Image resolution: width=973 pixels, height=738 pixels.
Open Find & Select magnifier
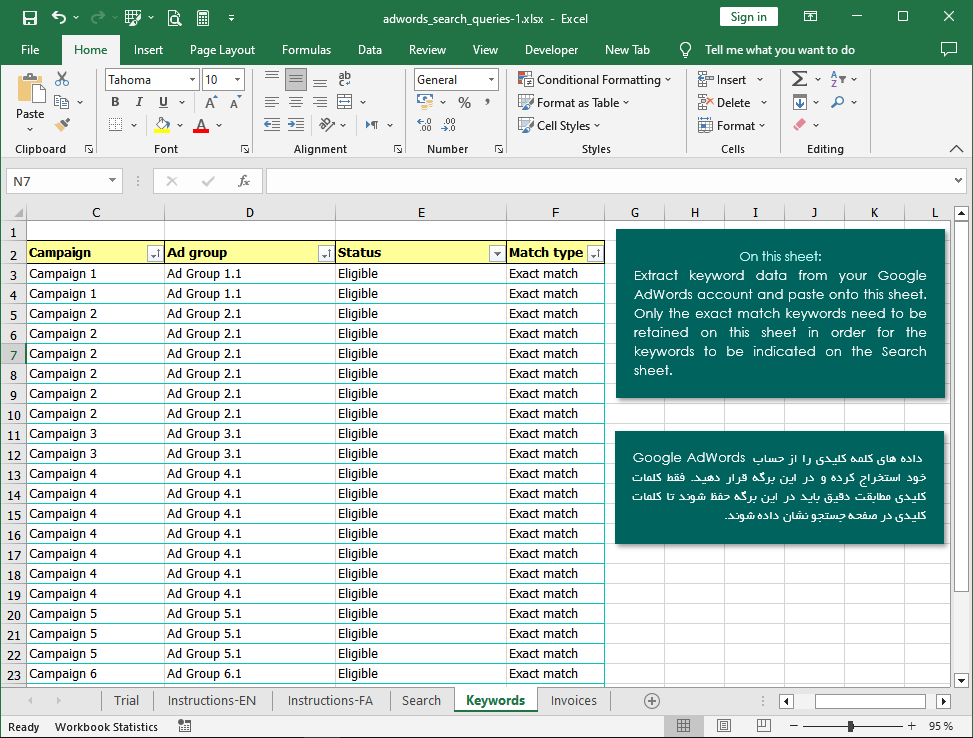(x=838, y=102)
